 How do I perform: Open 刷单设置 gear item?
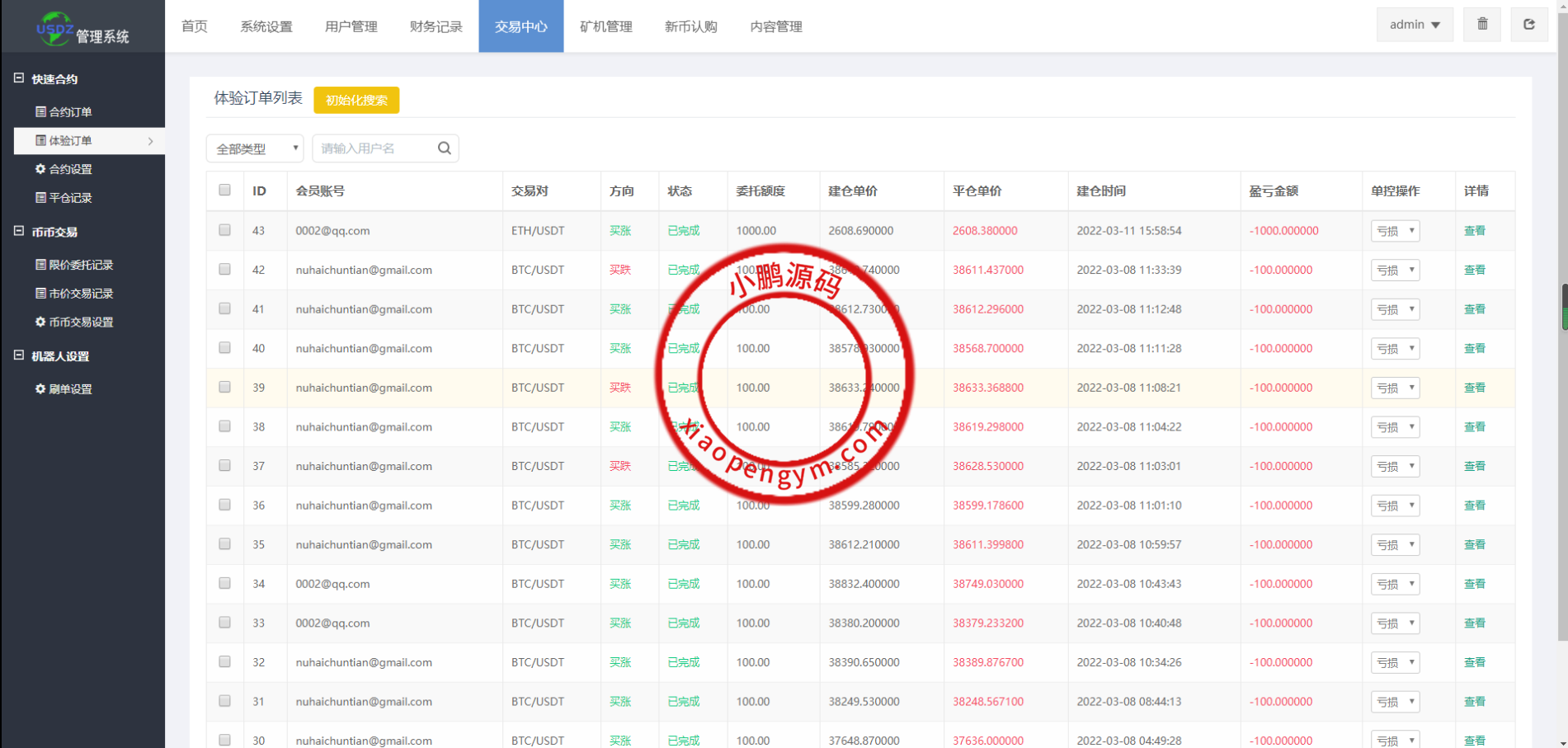[x=64, y=389]
